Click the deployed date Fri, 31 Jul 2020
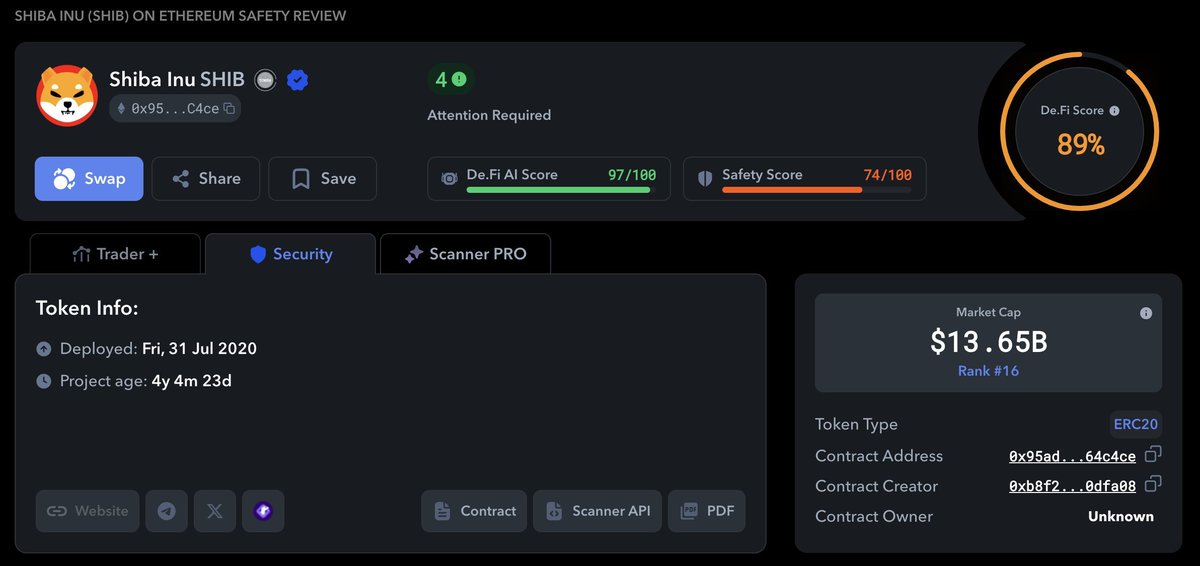Image resolution: width=1200 pixels, height=566 pixels. 199,349
